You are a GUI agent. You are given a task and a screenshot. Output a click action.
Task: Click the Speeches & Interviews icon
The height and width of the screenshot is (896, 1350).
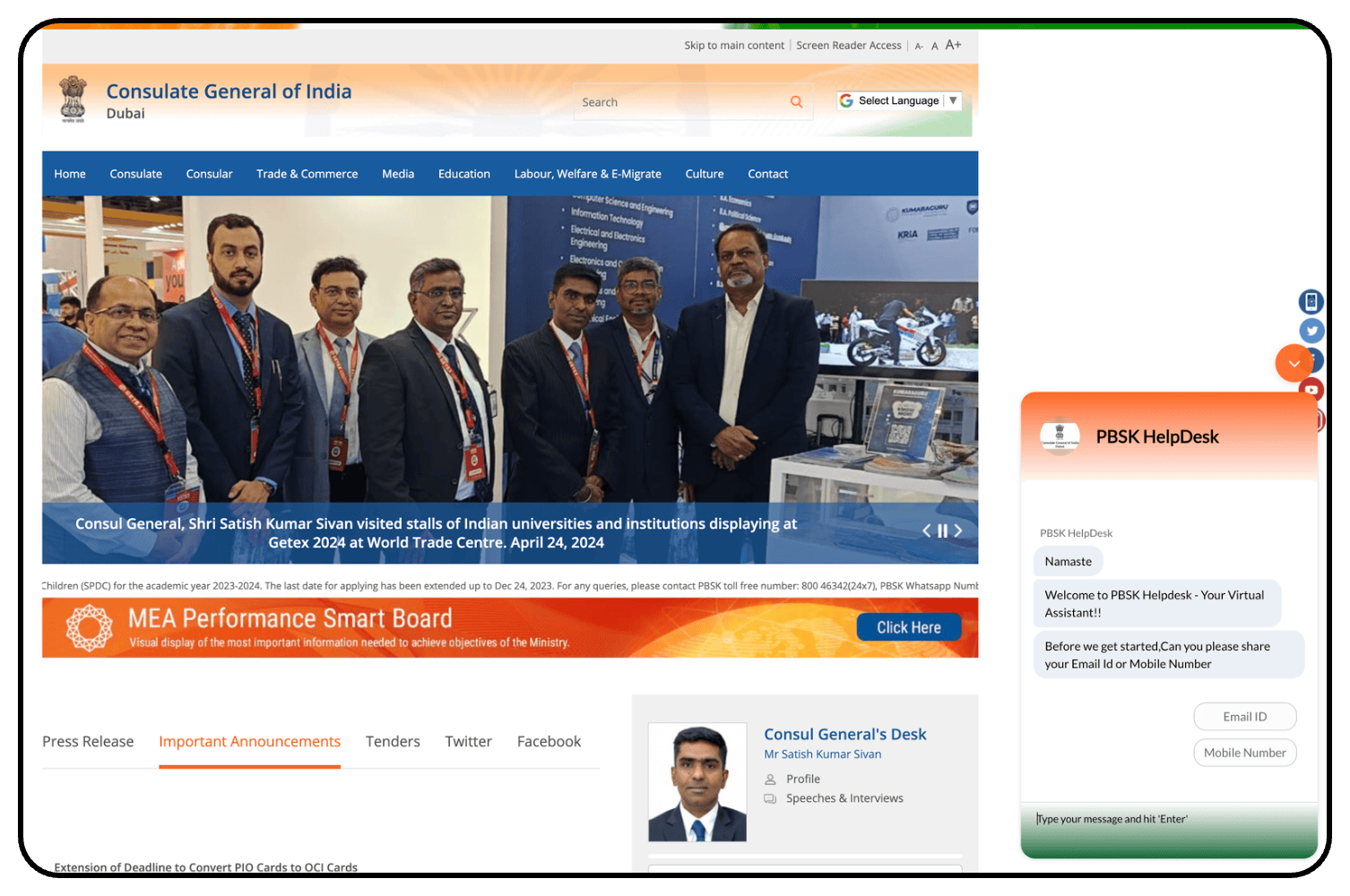click(772, 798)
